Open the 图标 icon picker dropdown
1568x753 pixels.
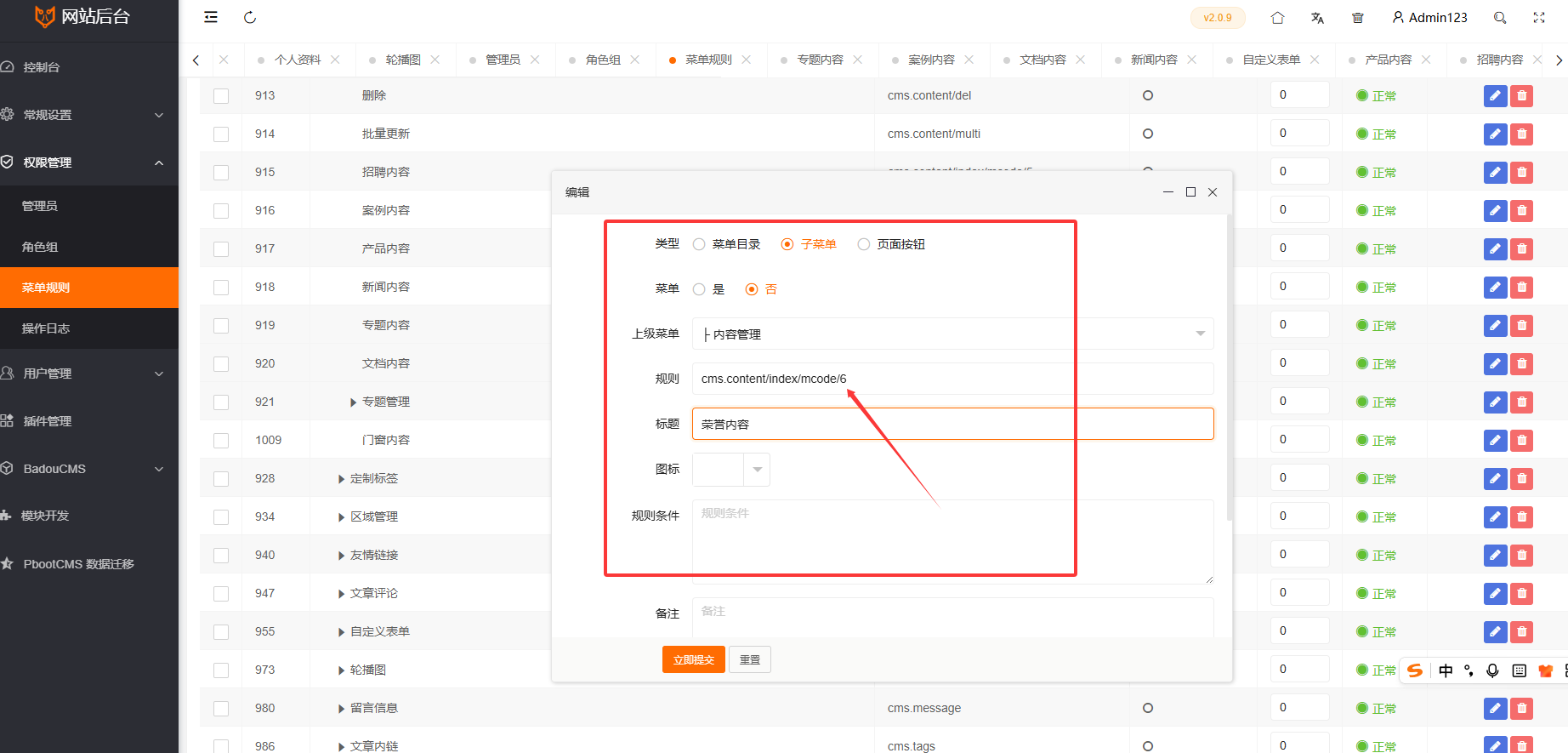click(731, 470)
